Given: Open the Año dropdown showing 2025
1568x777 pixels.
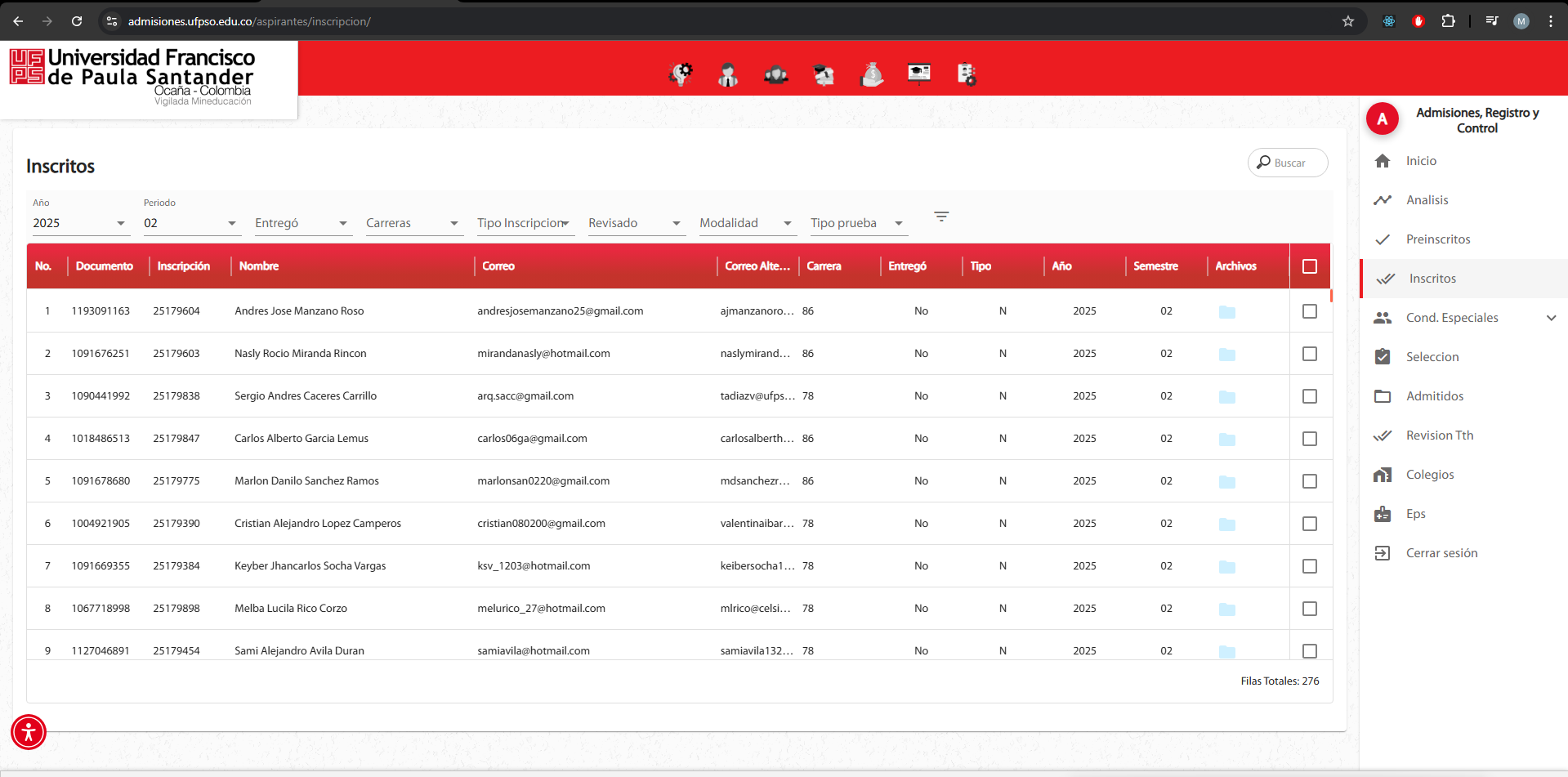Looking at the screenshot, I should click(x=79, y=223).
